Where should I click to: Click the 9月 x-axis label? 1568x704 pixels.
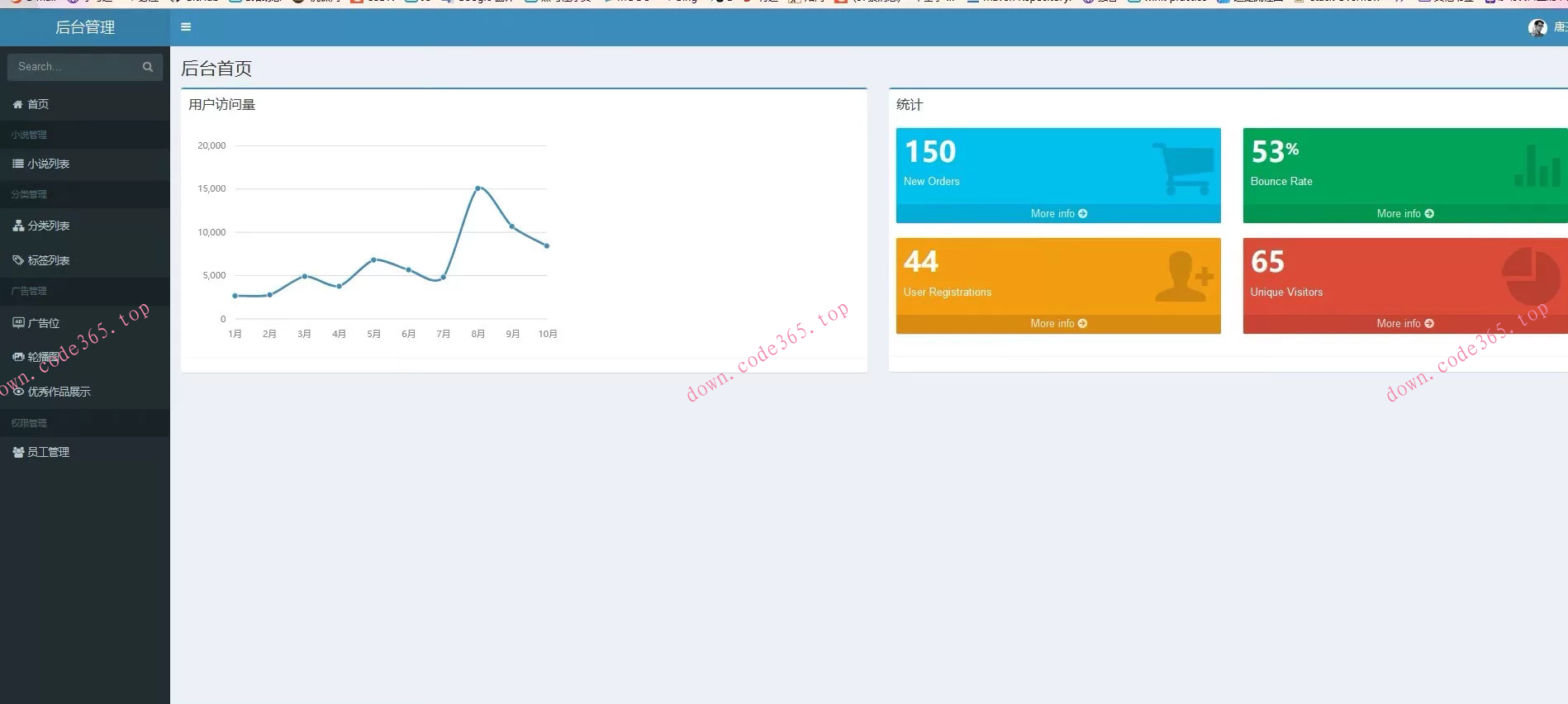(512, 334)
